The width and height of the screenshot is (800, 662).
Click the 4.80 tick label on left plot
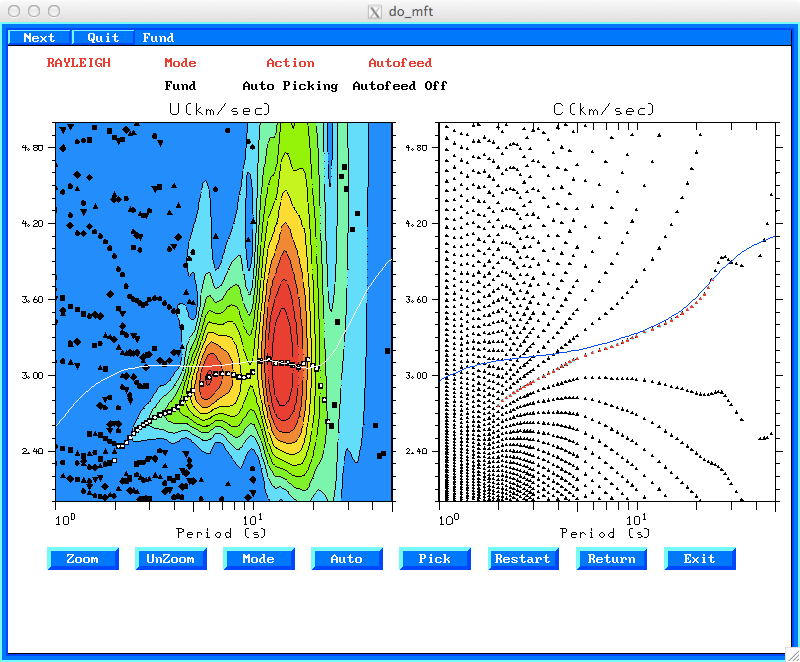tap(33, 148)
